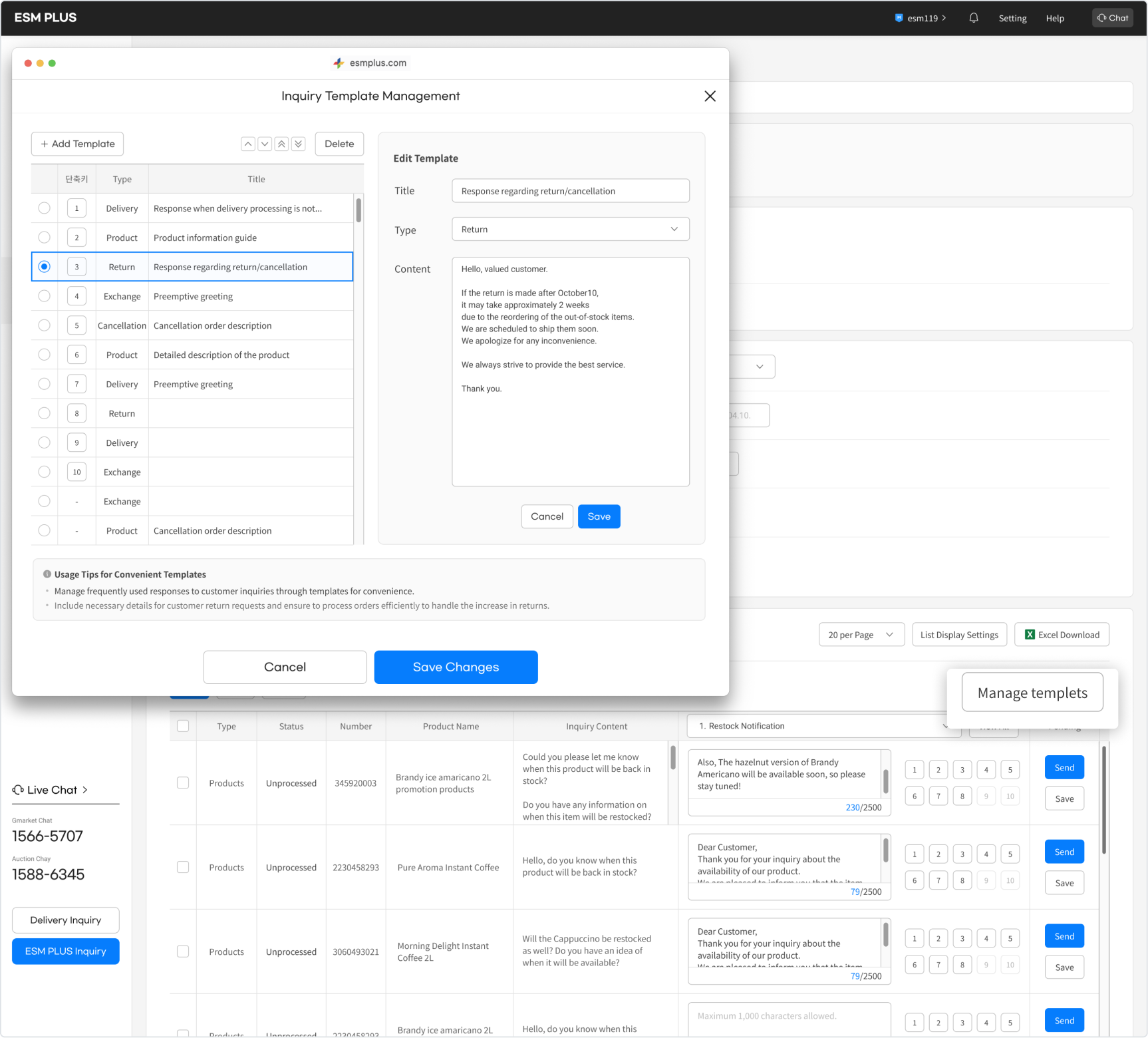This screenshot has height=1038, width=1148.
Task: Open the Help menu
Action: pyautogui.click(x=1054, y=19)
